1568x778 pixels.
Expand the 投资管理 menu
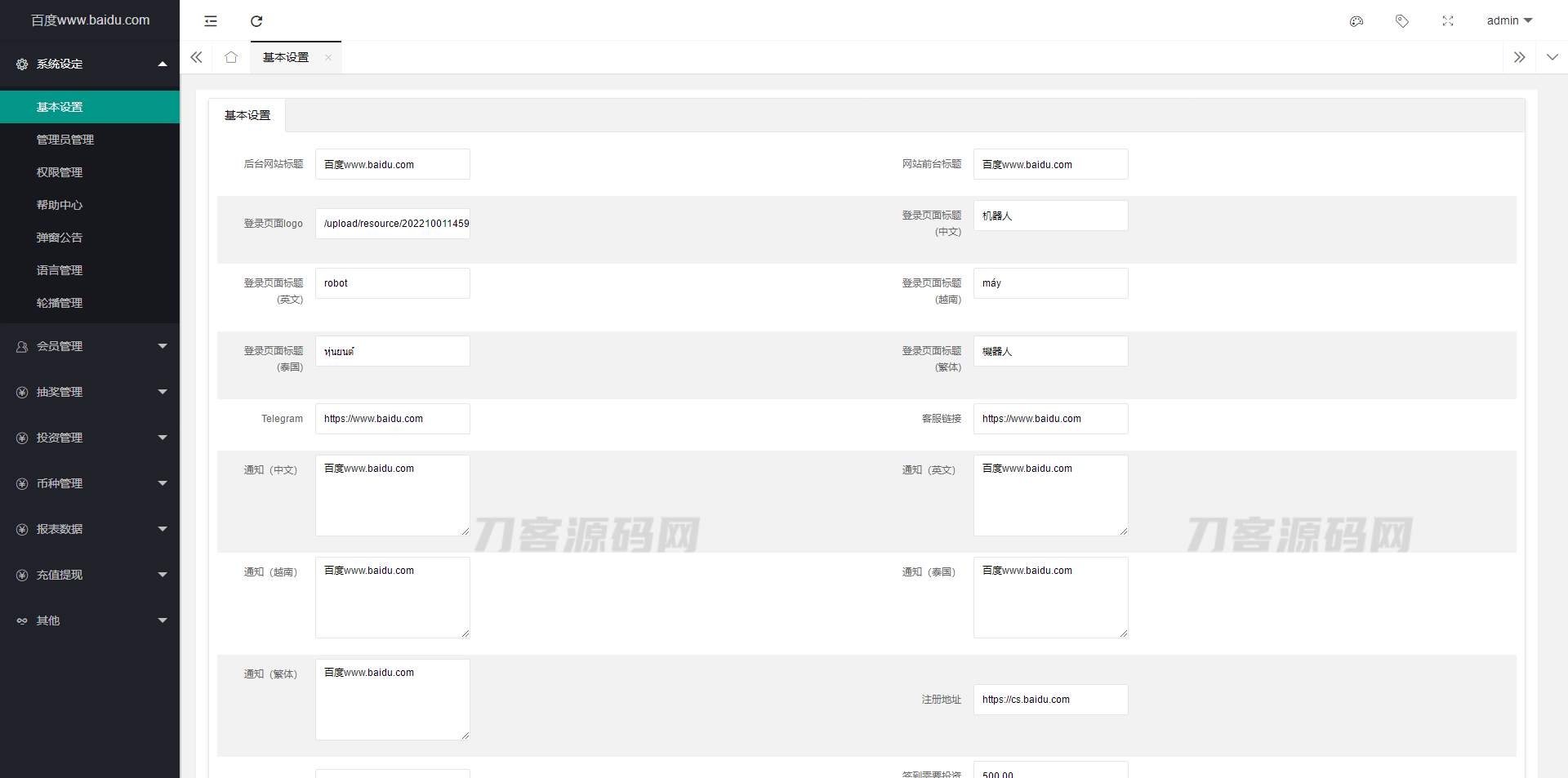pyautogui.click(x=90, y=438)
